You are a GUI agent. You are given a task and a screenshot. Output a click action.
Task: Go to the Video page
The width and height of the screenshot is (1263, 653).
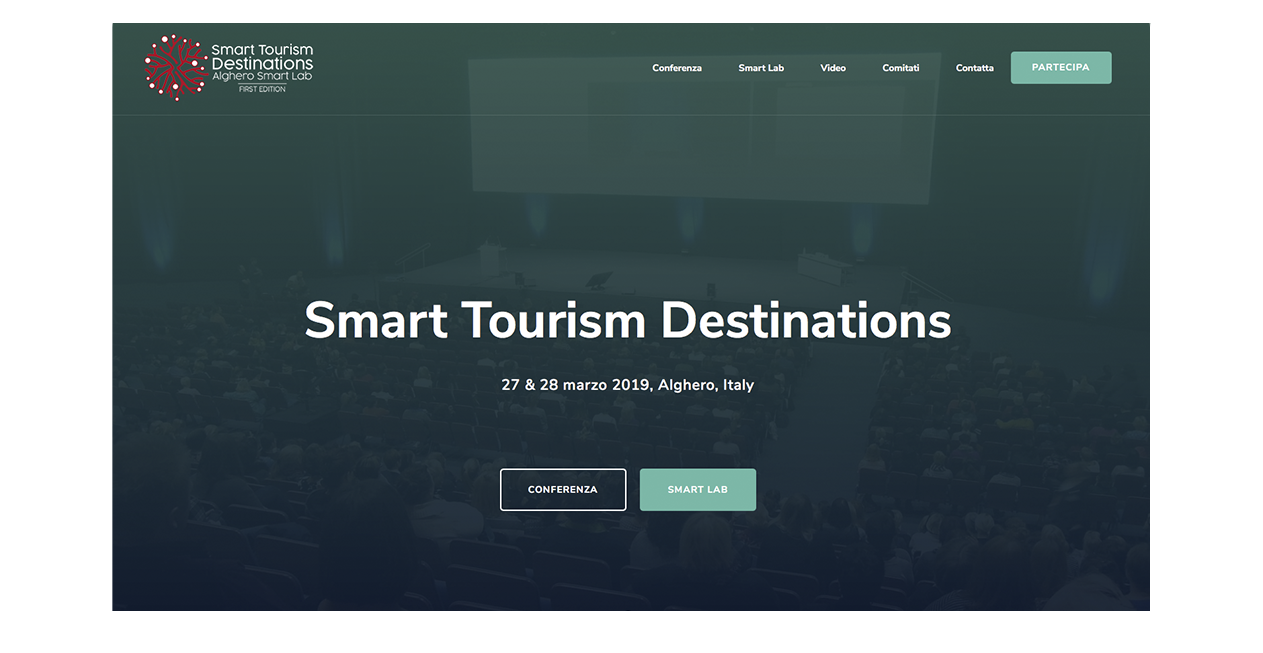[x=833, y=68]
